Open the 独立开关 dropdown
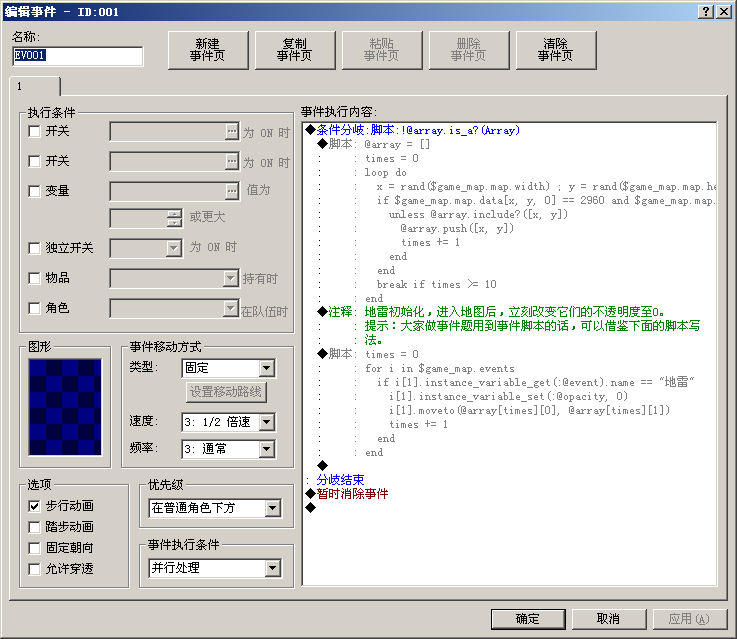The height and width of the screenshot is (639, 737). coord(173,248)
